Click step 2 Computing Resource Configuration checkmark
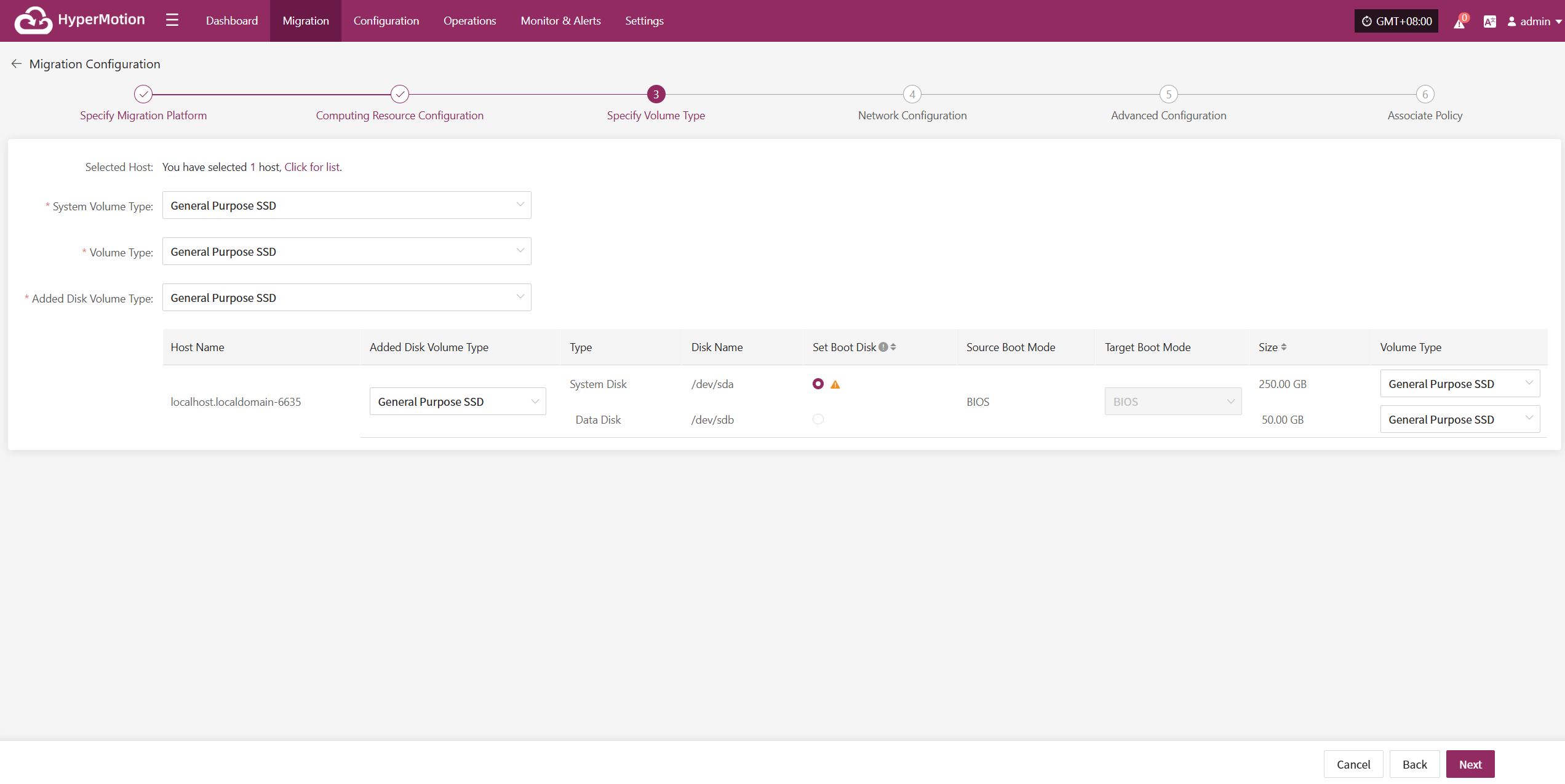Viewport: 1565px width, 784px height. 400,94
